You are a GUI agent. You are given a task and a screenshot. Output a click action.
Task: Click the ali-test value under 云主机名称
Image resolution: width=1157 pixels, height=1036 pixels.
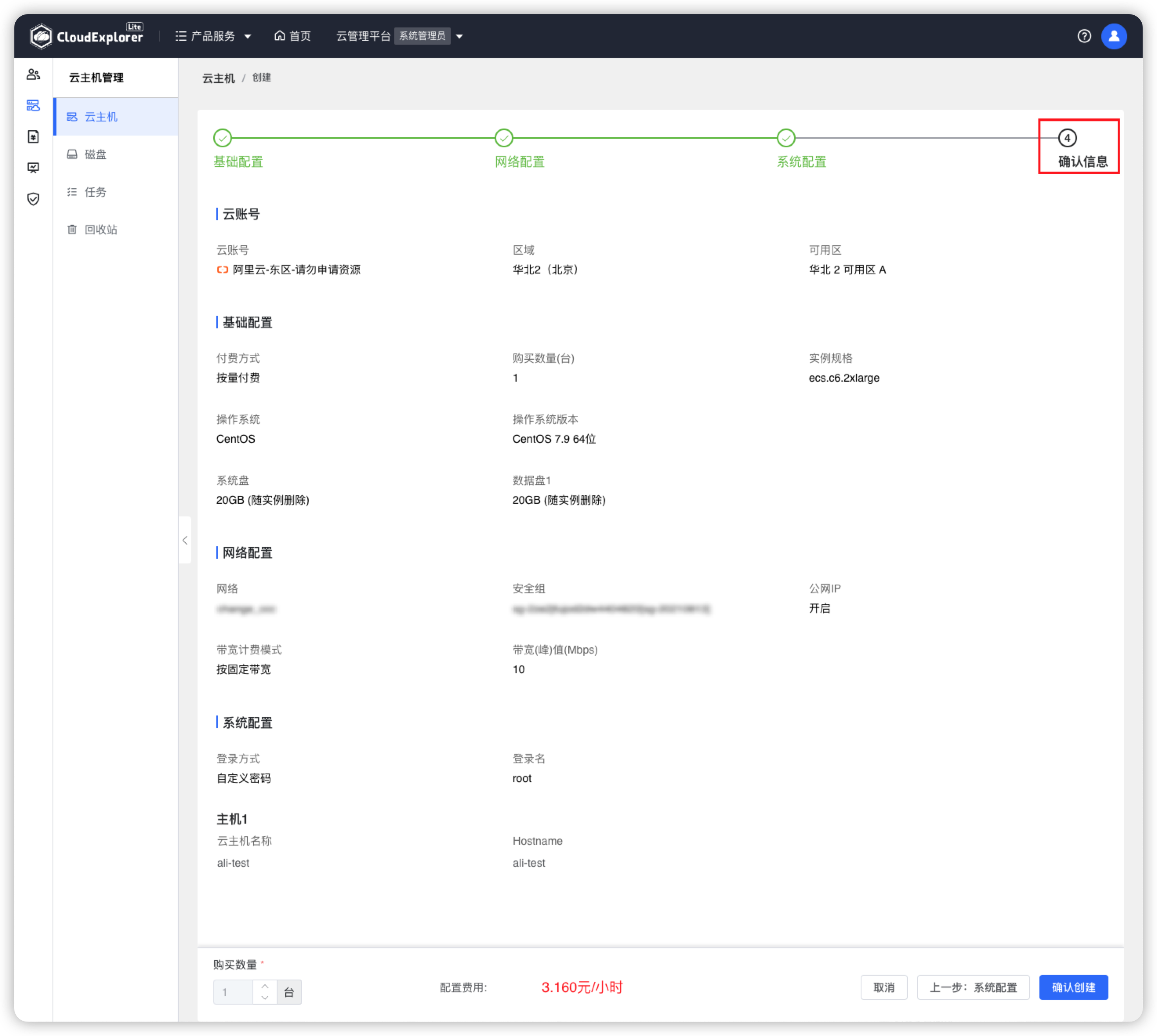(x=234, y=863)
